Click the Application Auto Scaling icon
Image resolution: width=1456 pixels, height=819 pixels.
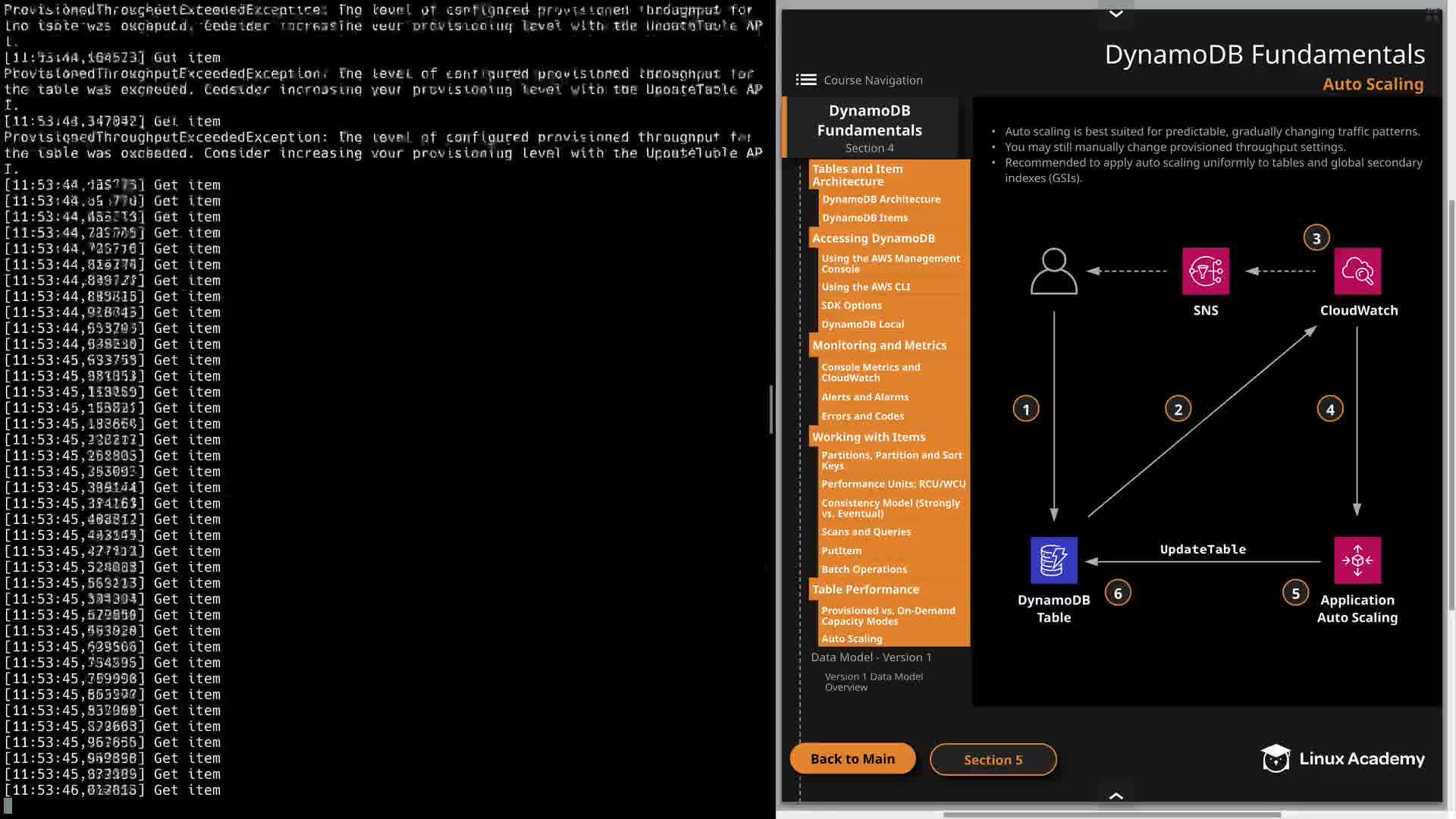pyautogui.click(x=1357, y=560)
